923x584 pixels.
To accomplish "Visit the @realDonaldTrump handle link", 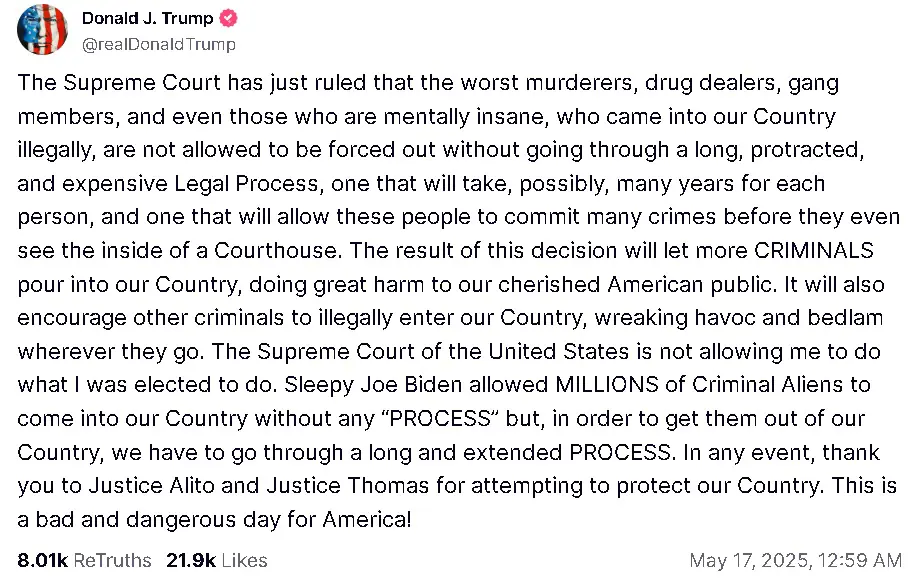I will (x=159, y=44).
